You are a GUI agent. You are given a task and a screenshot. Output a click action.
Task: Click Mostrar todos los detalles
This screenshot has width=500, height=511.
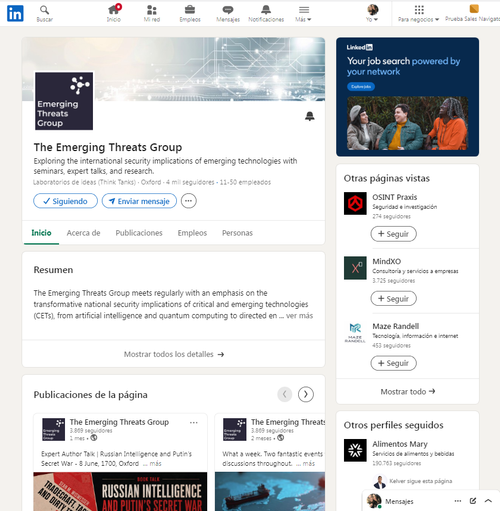[174, 354]
